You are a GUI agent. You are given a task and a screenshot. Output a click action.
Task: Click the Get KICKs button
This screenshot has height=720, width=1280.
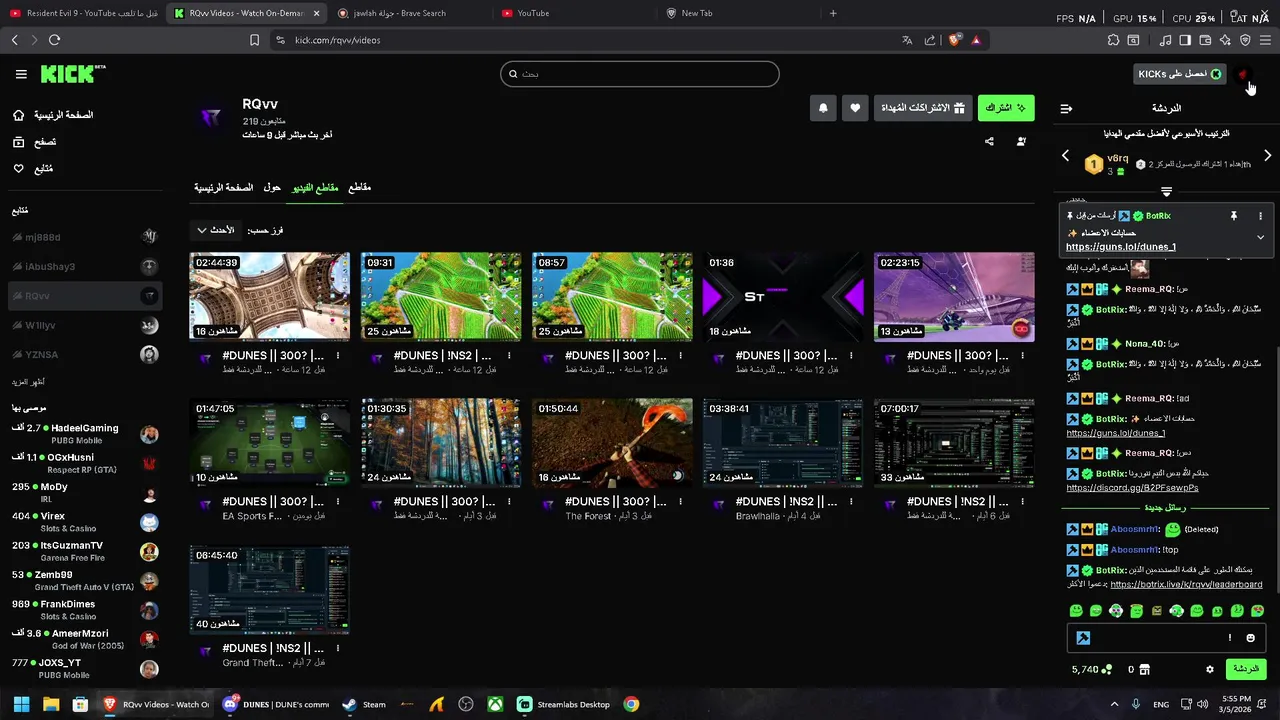click(1180, 74)
